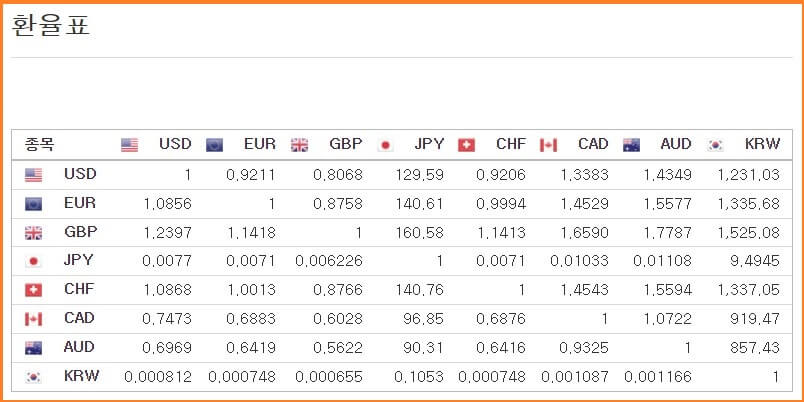The height and width of the screenshot is (402, 804).
Task: Click the KRW to JPY rate 0.1053
Action: 419,377
